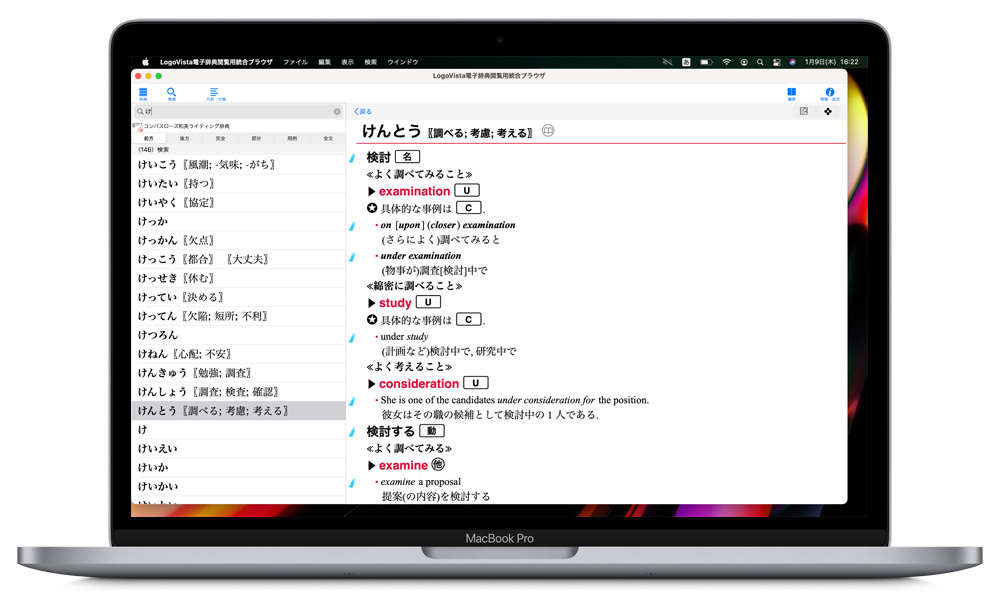Screen dimensions: 1000x600
Task: Select the けいこう〖風潮; -気味; -がち〗 entry
Action: tap(239, 165)
